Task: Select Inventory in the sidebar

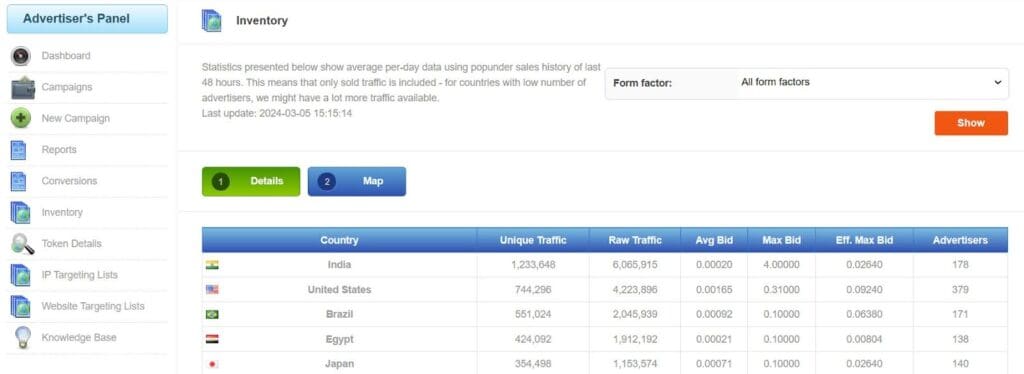Action: [62, 213]
